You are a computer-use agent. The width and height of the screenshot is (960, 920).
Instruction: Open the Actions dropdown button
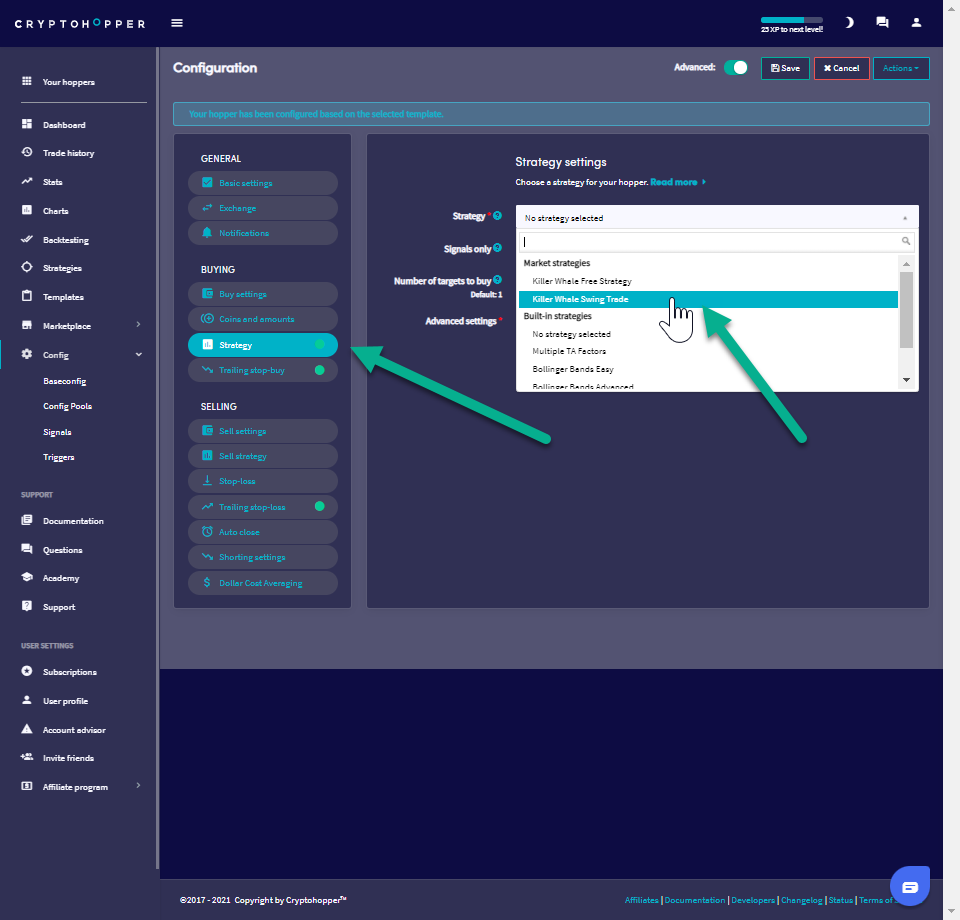click(901, 68)
